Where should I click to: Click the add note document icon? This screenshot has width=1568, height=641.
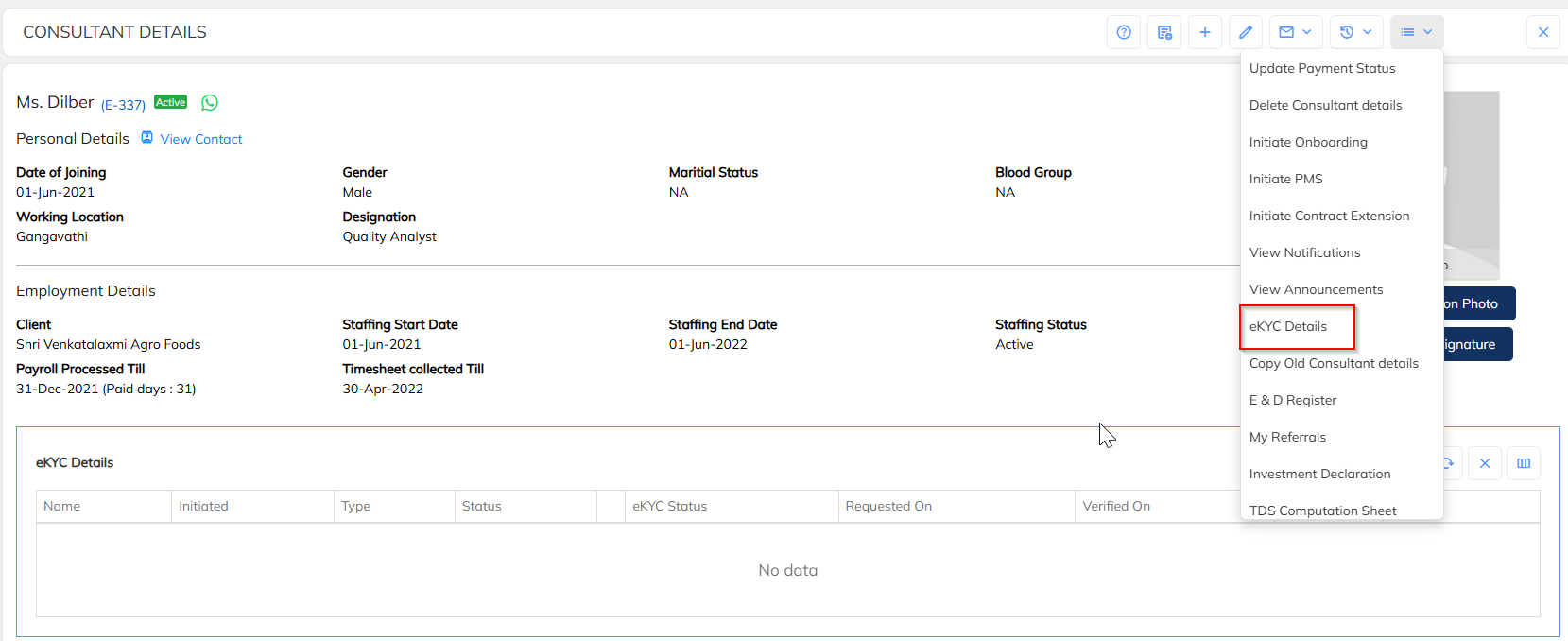pos(1164,32)
